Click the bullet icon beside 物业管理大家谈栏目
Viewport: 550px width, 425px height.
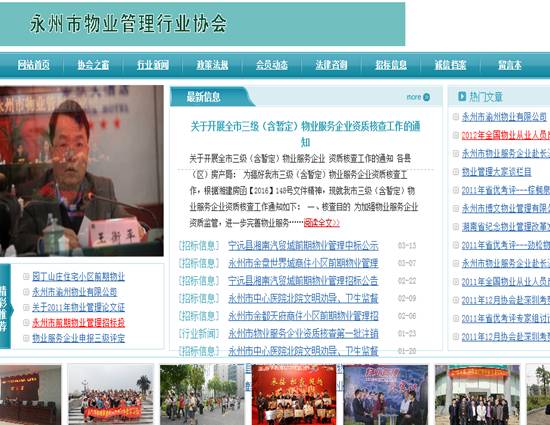(456, 172)
